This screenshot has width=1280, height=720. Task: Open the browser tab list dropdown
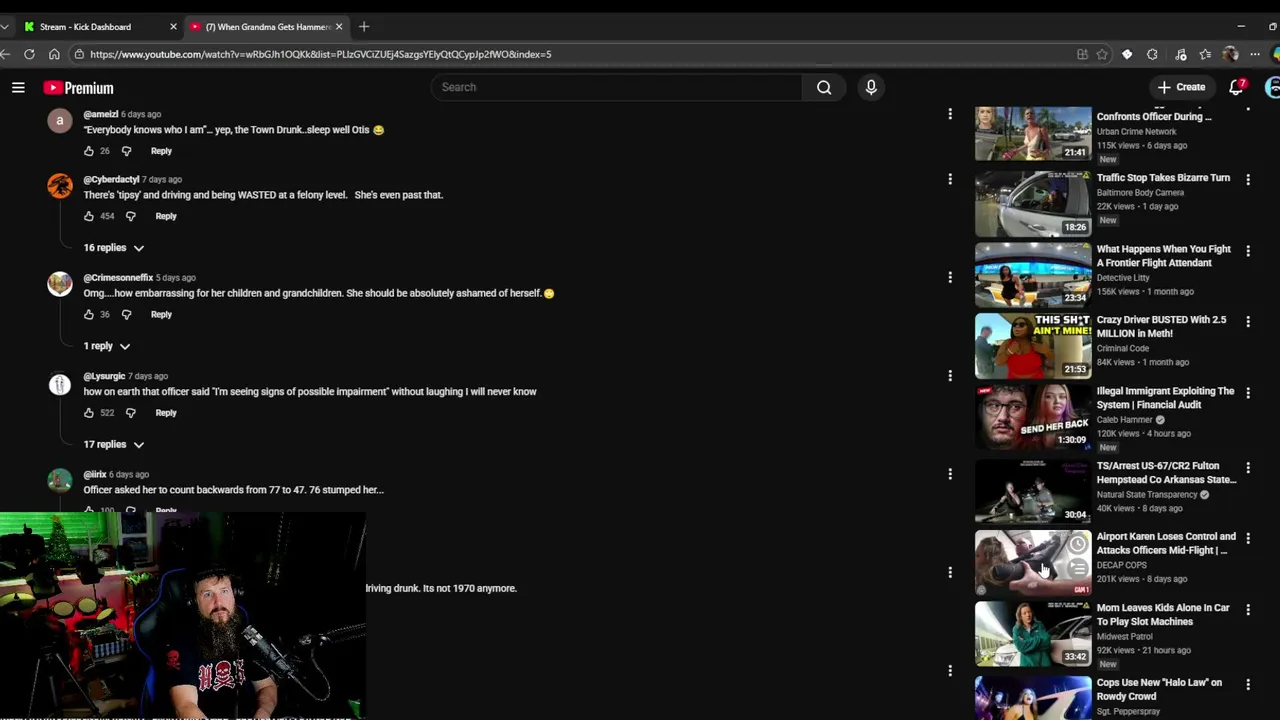[x=5, y=27]
